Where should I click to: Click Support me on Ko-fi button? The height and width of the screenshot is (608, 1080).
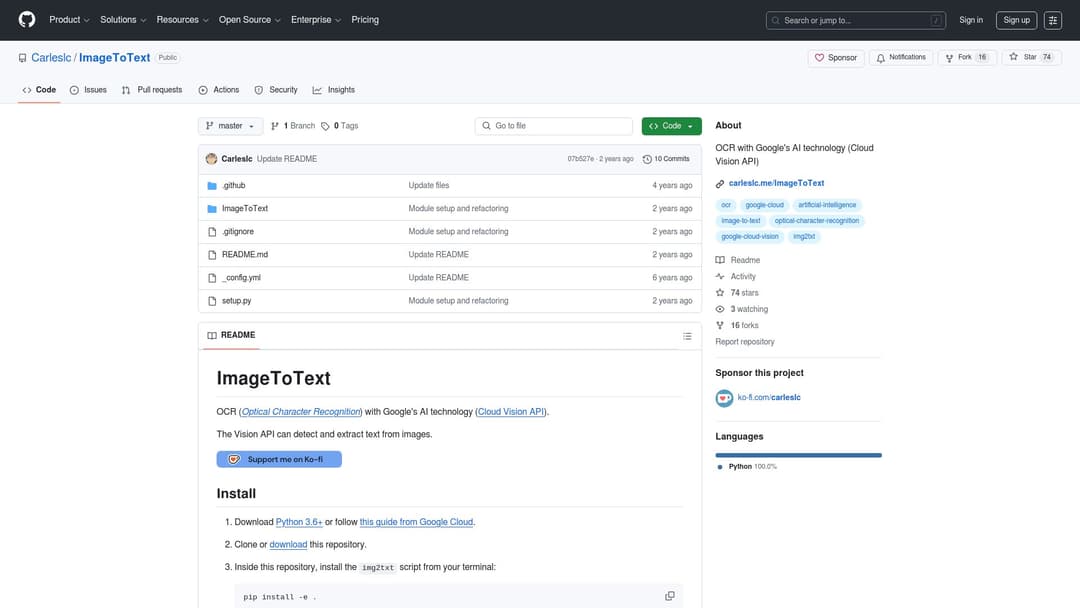click(x=279, y=459)
